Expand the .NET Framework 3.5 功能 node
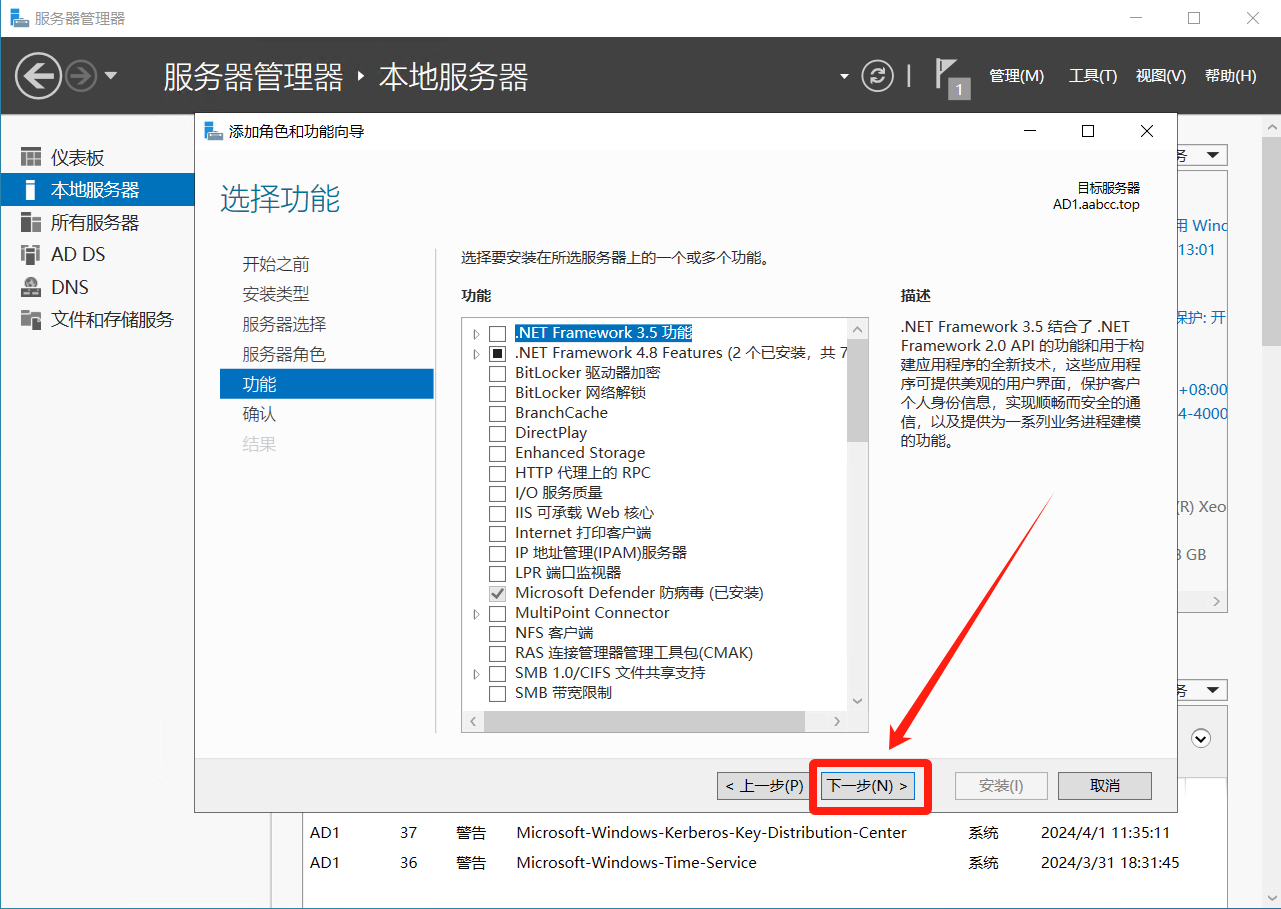Viewport: 1281px width, 909px height. [x=476, y=333]
